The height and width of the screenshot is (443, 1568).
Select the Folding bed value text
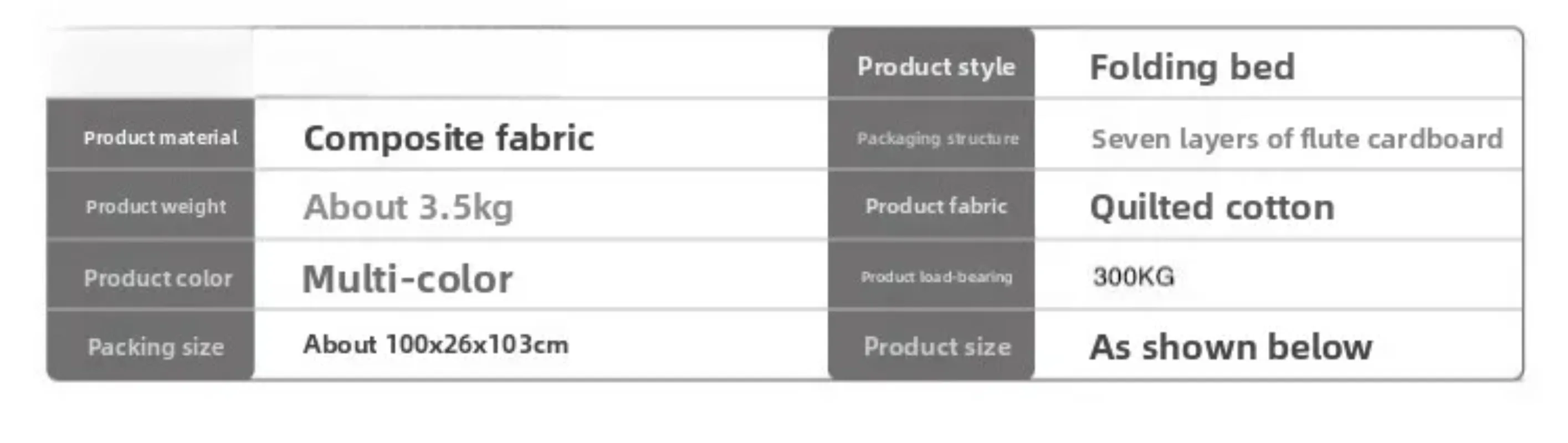[x=1192, y=67]
